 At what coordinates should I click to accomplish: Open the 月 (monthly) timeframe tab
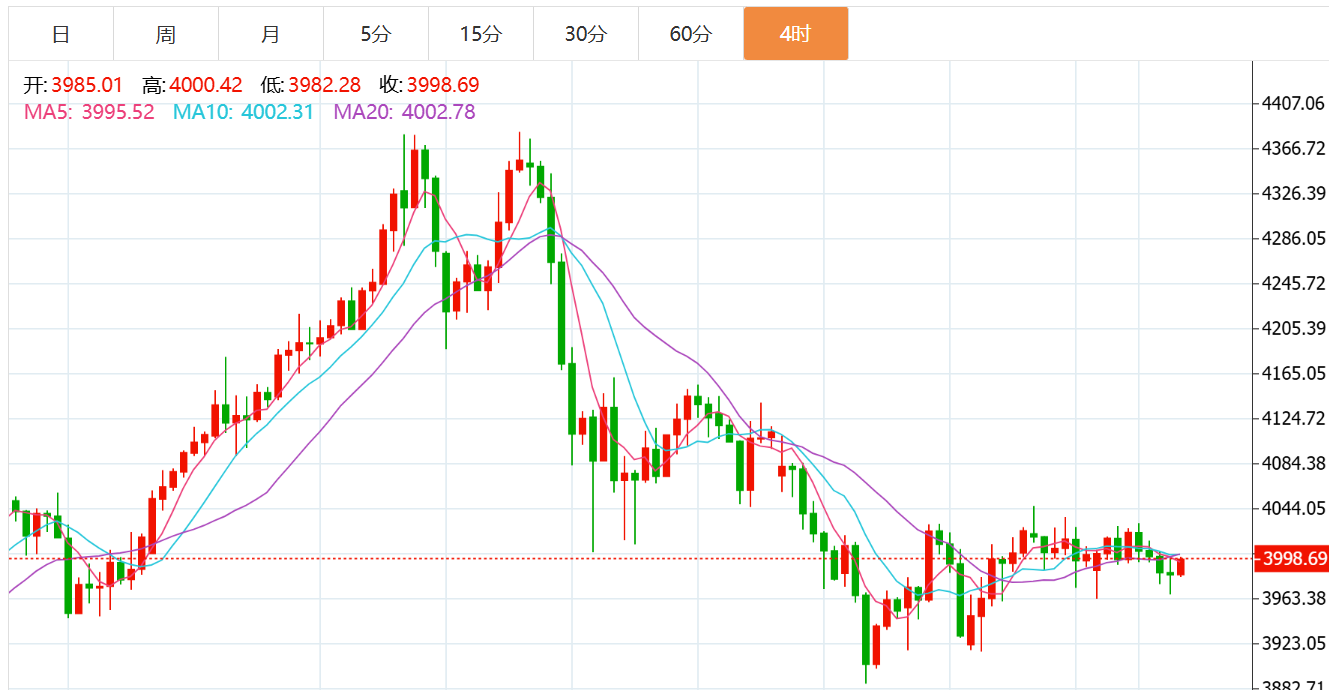pyautogui.click(x=271, y=34)
